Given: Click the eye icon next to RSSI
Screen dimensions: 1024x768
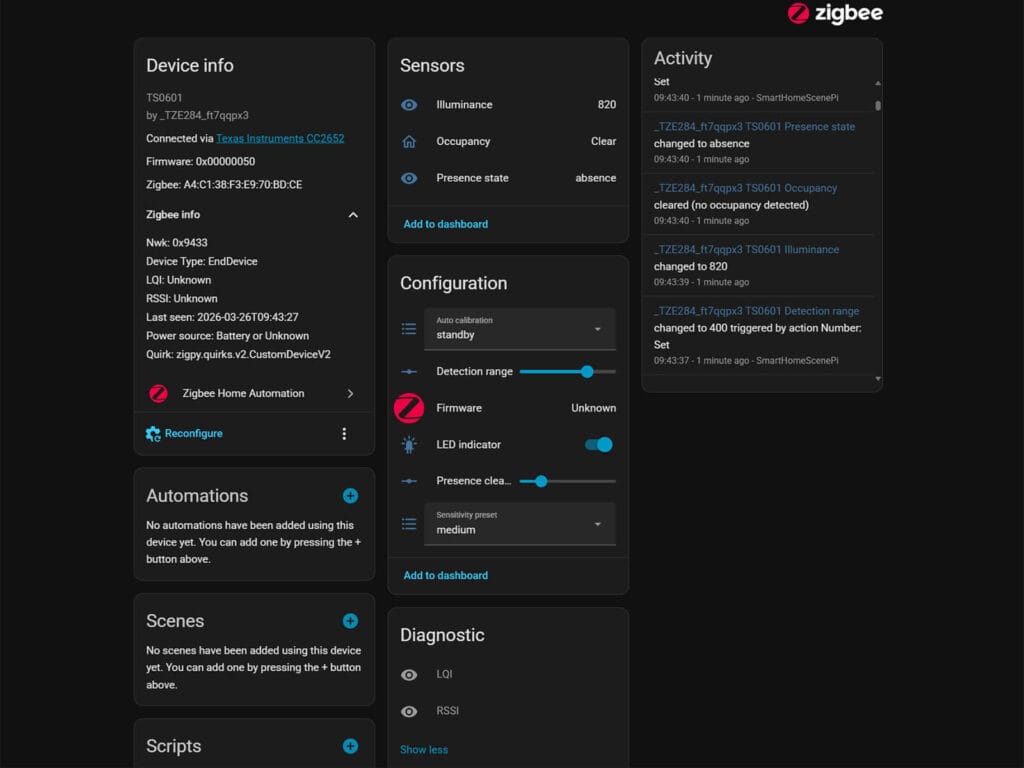Looking at the screenshot, I should (x=409, y=712).
